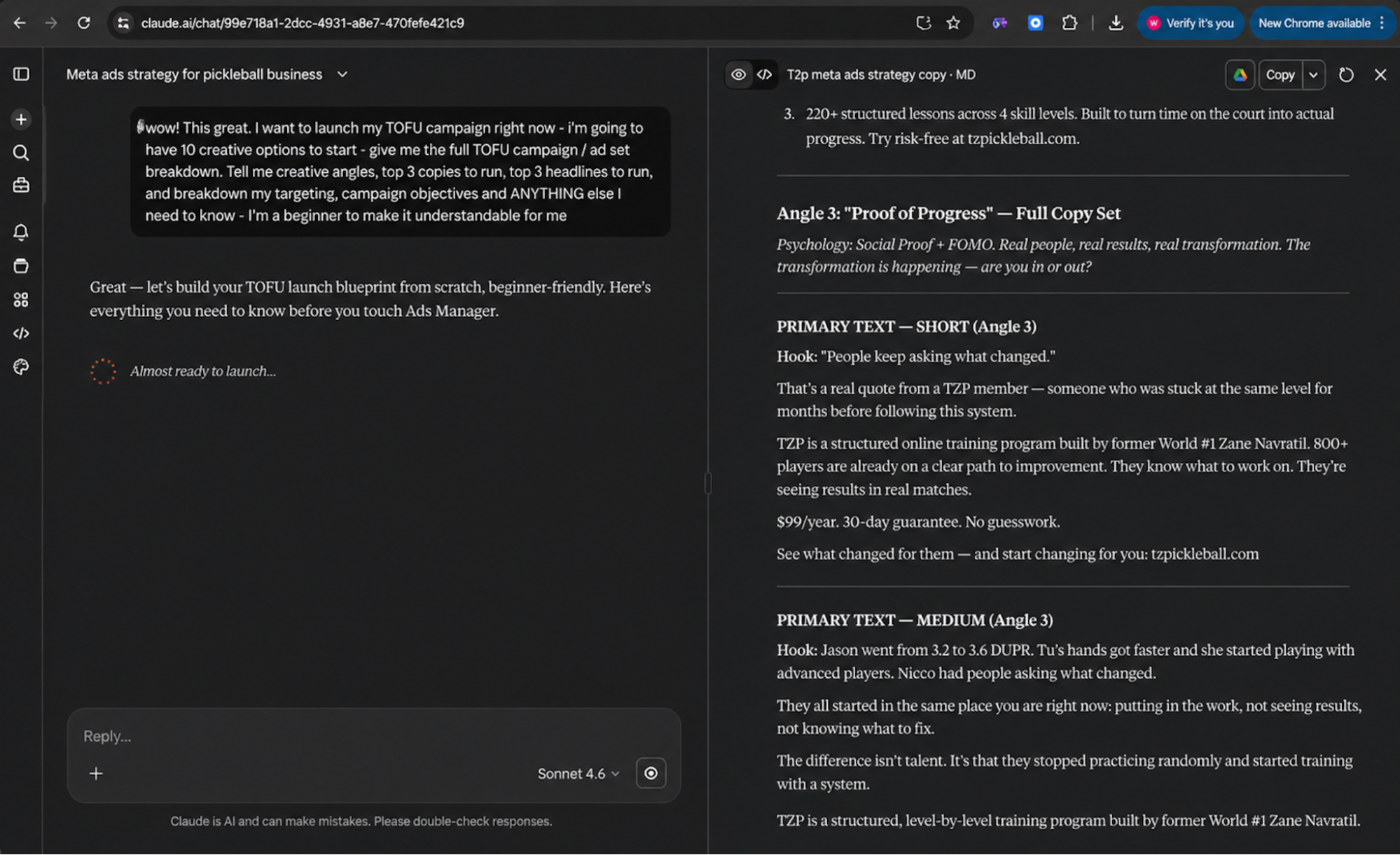Stop the response generation
Screen dimensions: 1400x855
(651, 774)
